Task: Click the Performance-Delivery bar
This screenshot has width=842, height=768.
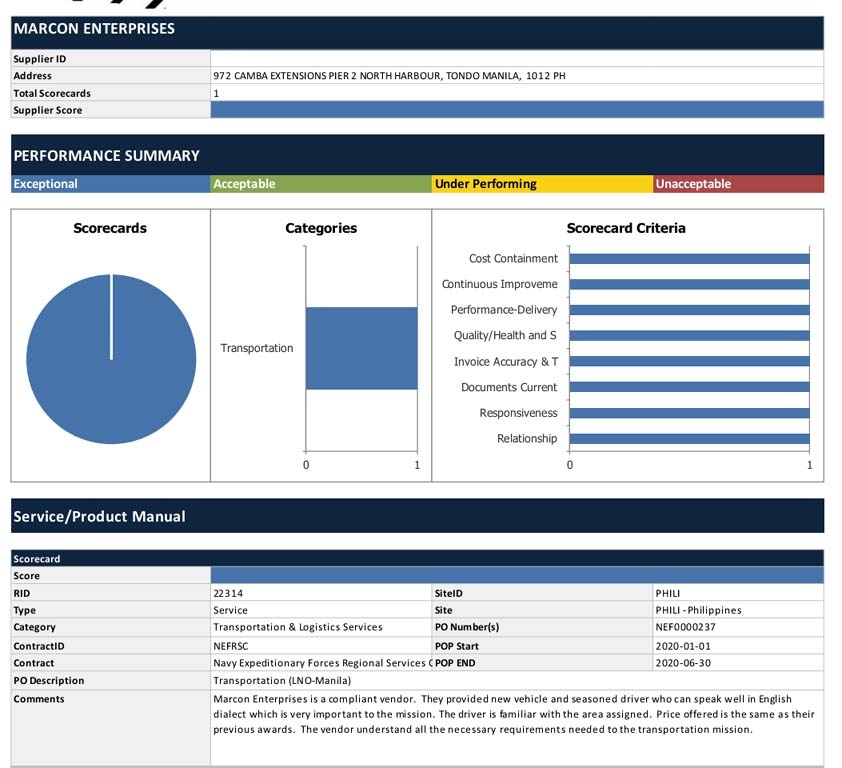Action: pyautogui.click(x=689, y=310)
